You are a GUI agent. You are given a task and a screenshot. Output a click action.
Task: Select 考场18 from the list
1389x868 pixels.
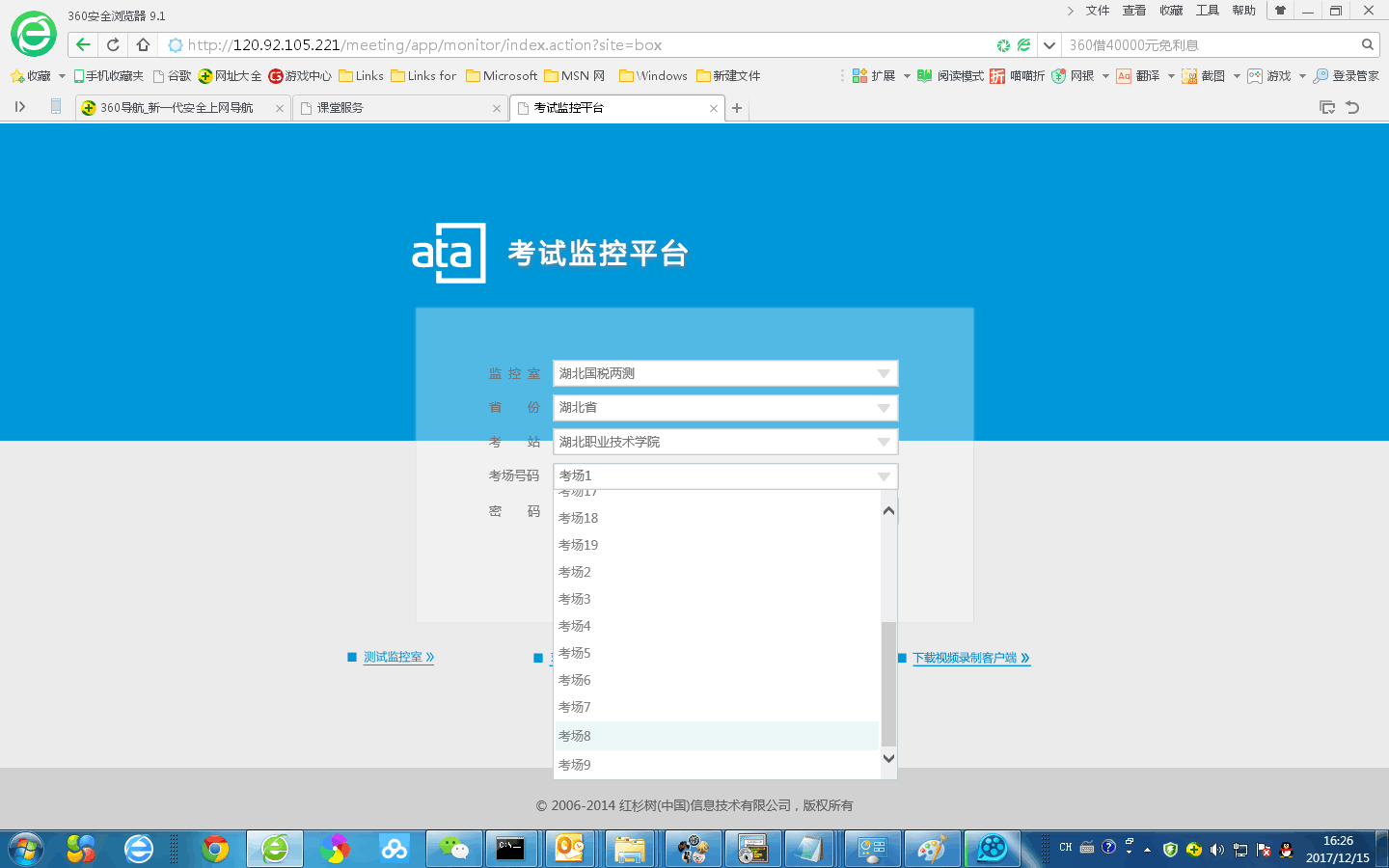pos(718,518)
